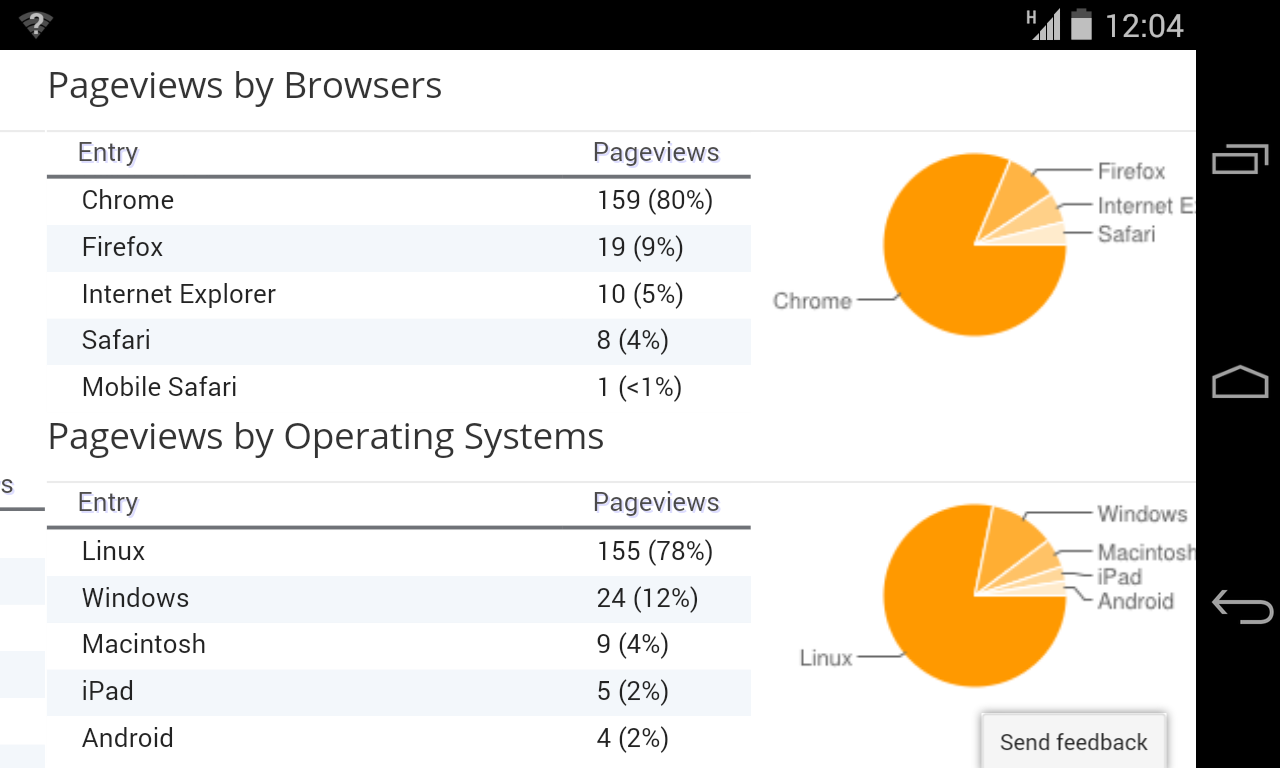Screen dimensions: 1280x768
Task: Open the recent apps navigation icon
Action: coord(1240,159)
